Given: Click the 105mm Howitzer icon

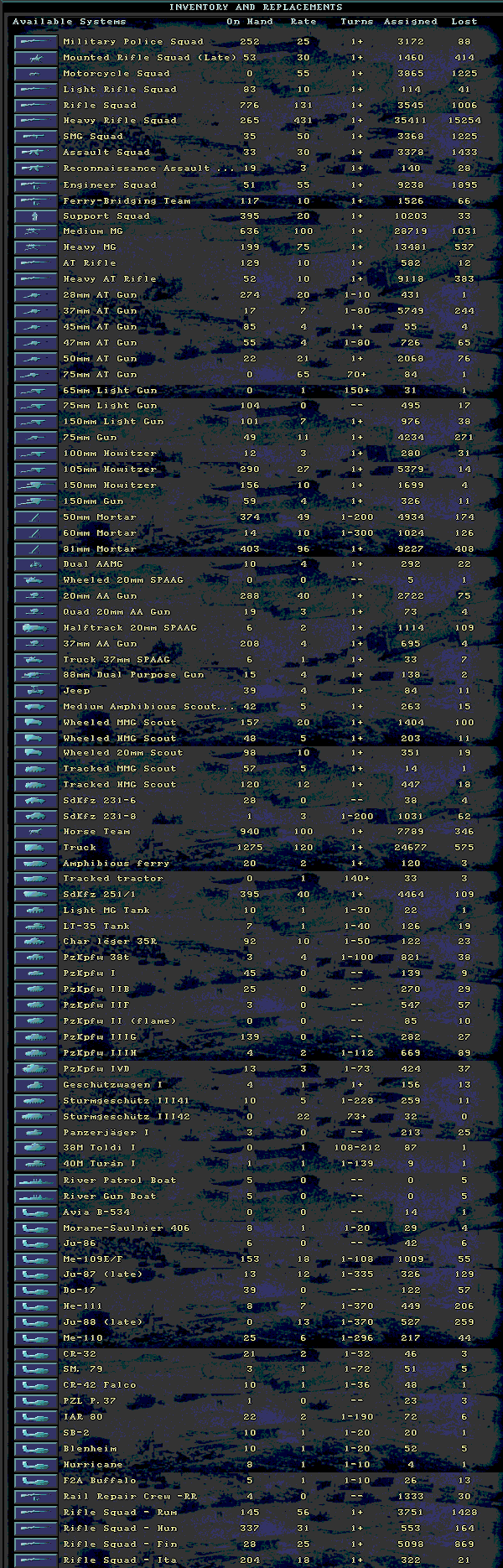Looking at the screenshot, I should 36,470.
